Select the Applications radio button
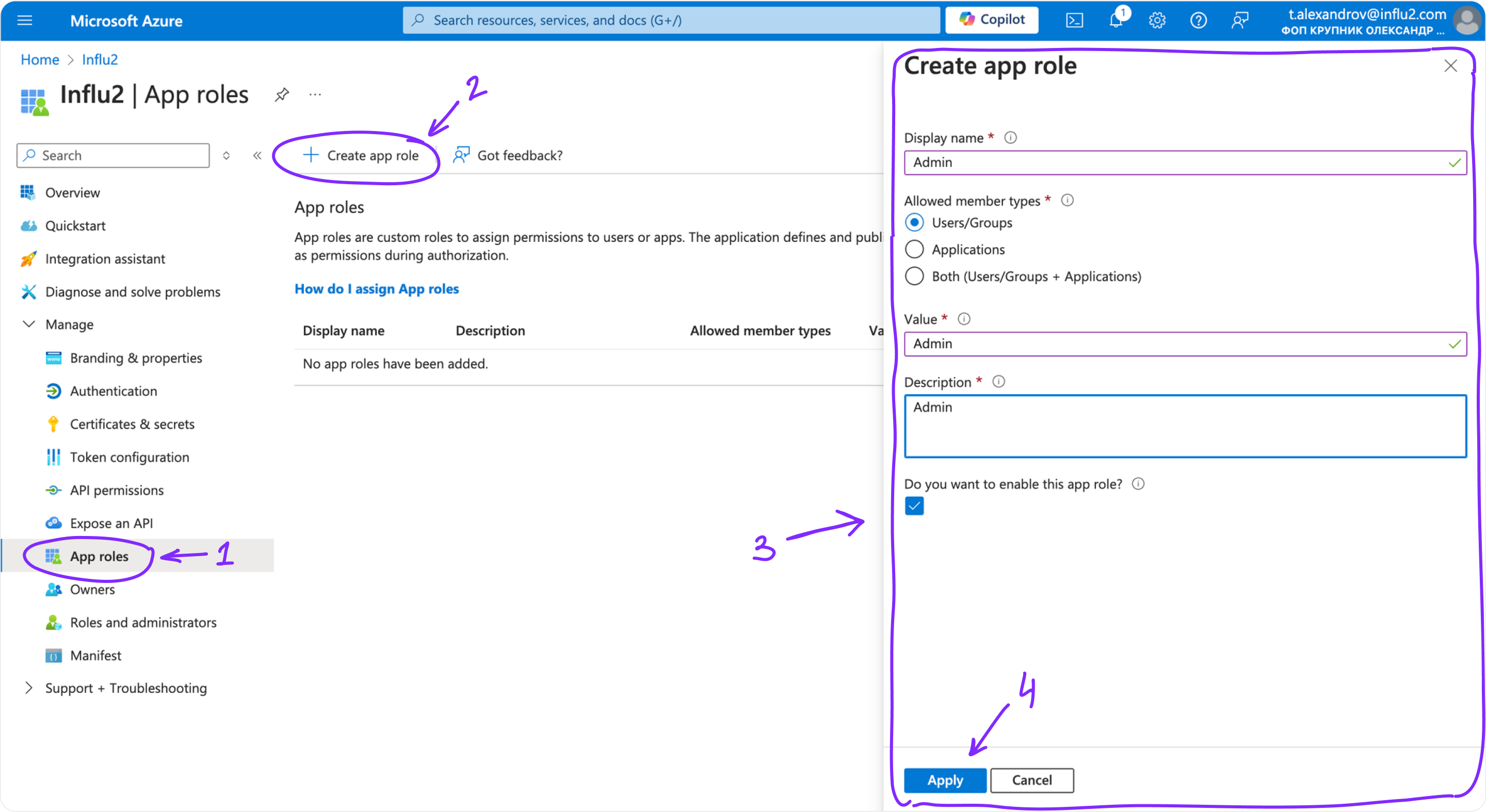1486x812 pixels. tap(914, 249)
